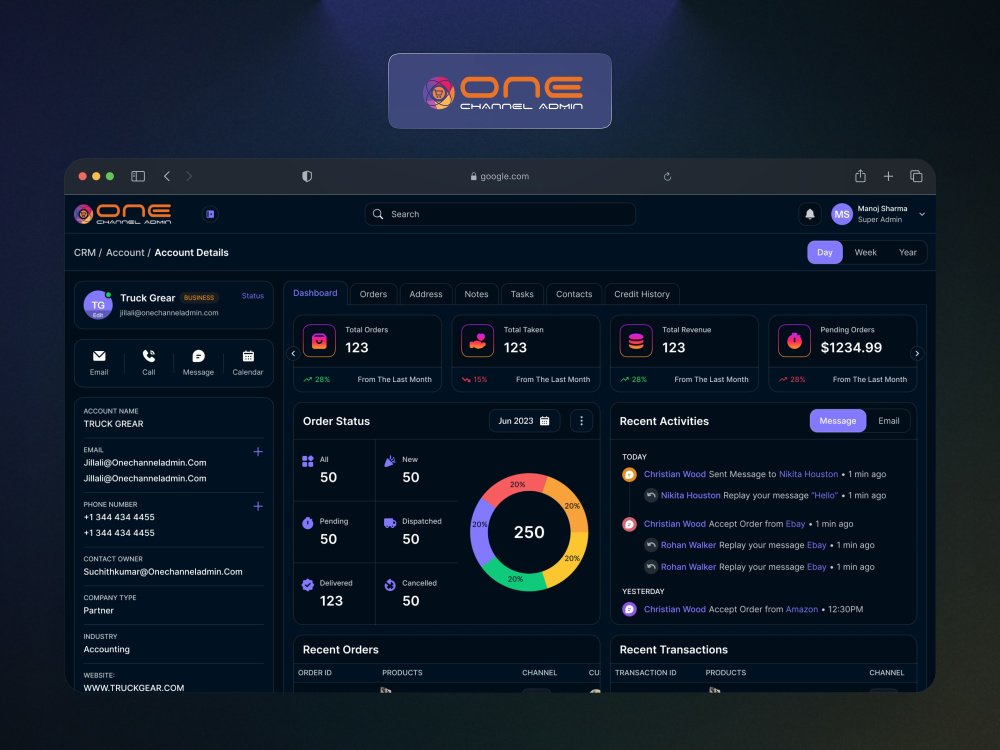Image resolution: width=1000 pixels, height=750 pixels.
Task: Click the TG account avatar
Action: (x=98, y=305)
